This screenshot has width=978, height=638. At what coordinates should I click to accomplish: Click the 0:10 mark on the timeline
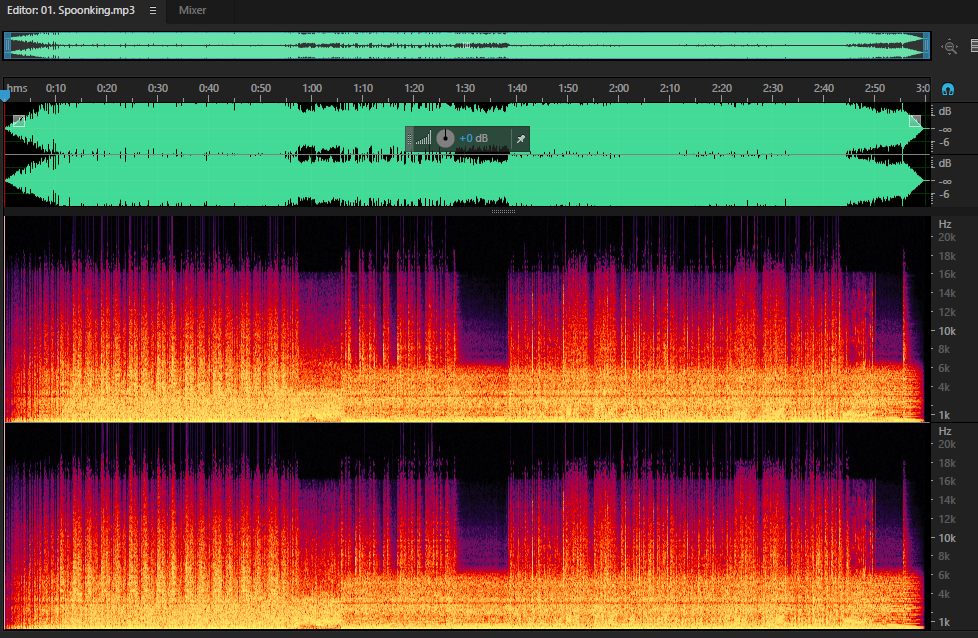point(56,88)
